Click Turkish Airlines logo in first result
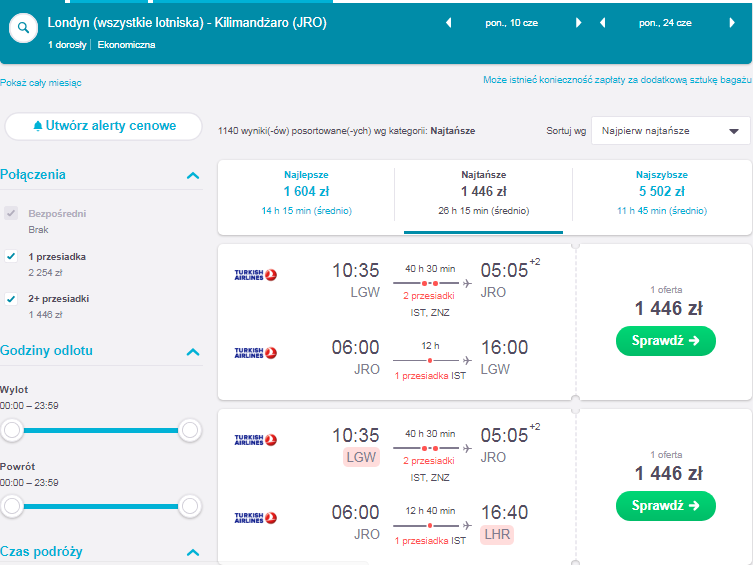Screen dimensions: 753x565 [x=255, y=275]
